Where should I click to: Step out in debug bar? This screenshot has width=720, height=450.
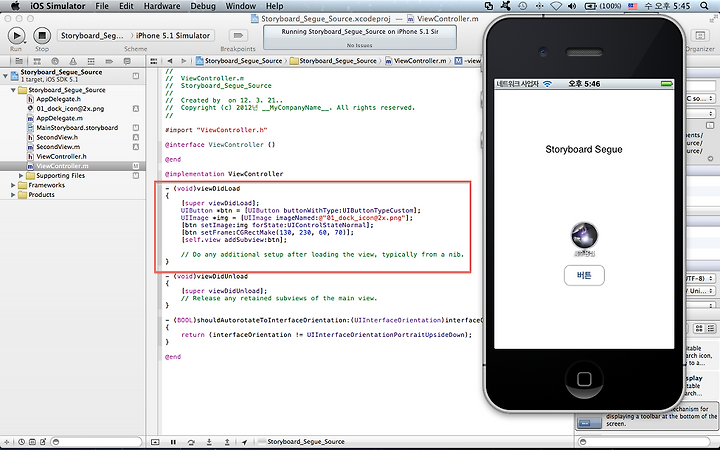click(227, 442)
